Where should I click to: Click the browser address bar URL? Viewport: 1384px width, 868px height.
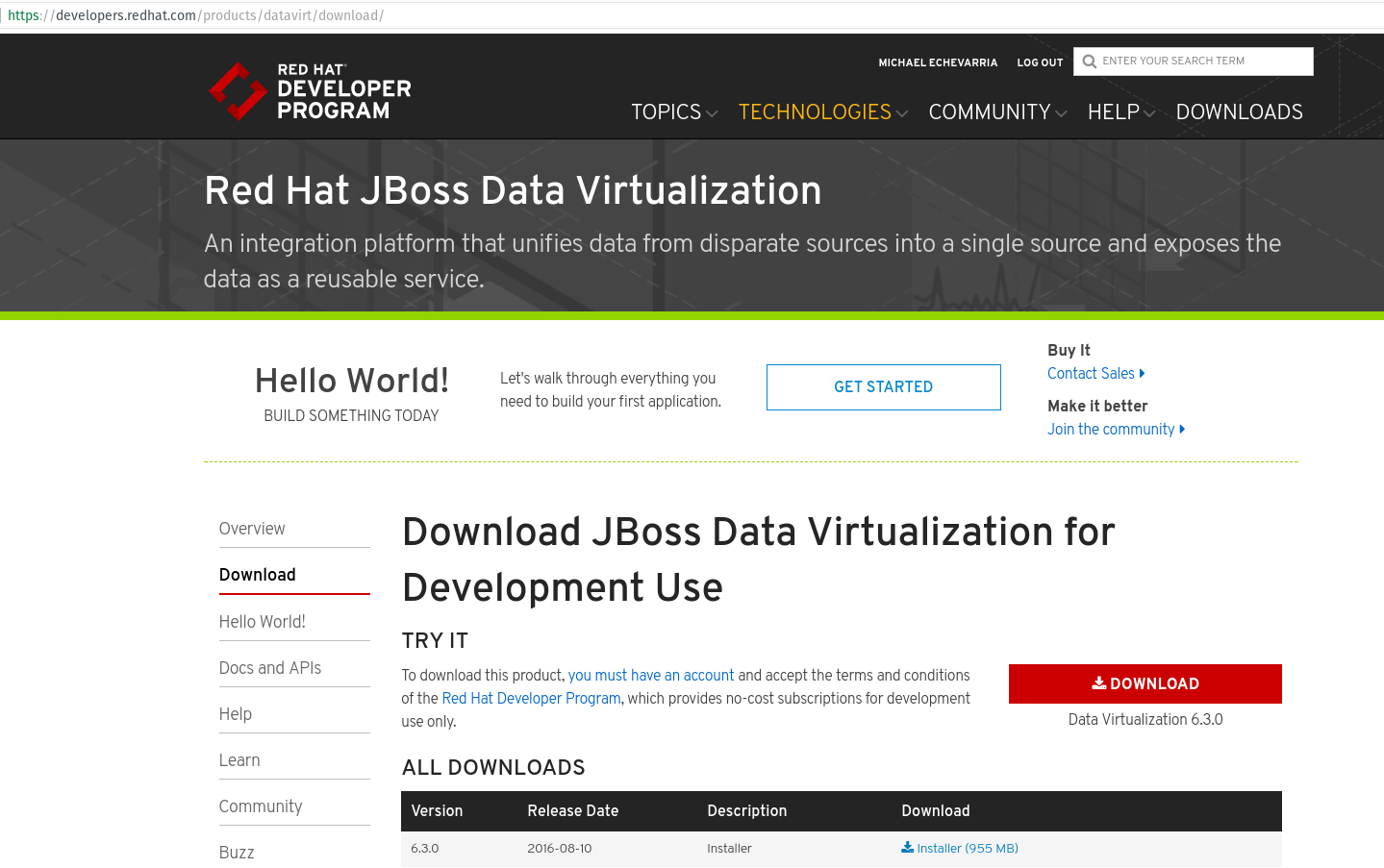tap(196, 15)
